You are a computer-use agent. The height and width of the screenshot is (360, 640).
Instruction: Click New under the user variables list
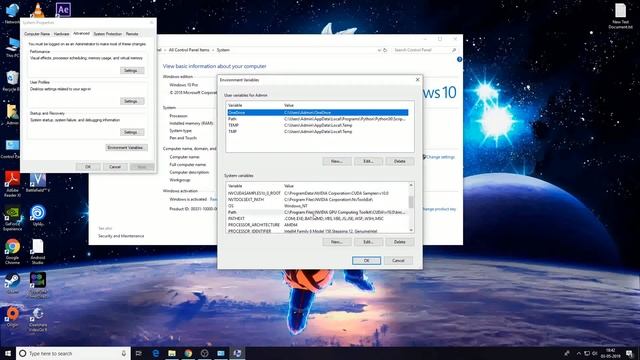(337, 161)
